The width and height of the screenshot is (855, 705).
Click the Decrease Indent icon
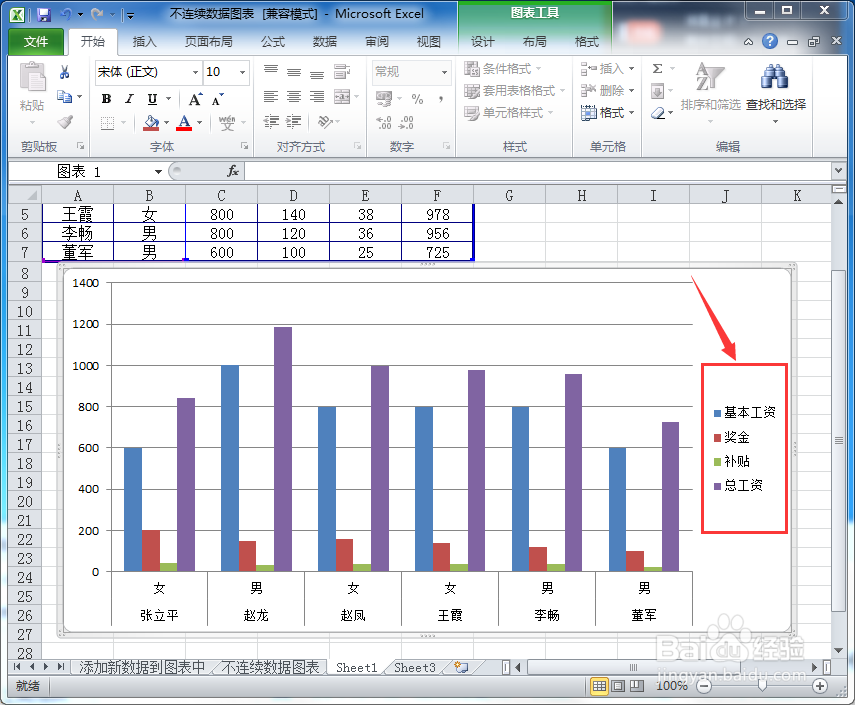coord(271,122)
